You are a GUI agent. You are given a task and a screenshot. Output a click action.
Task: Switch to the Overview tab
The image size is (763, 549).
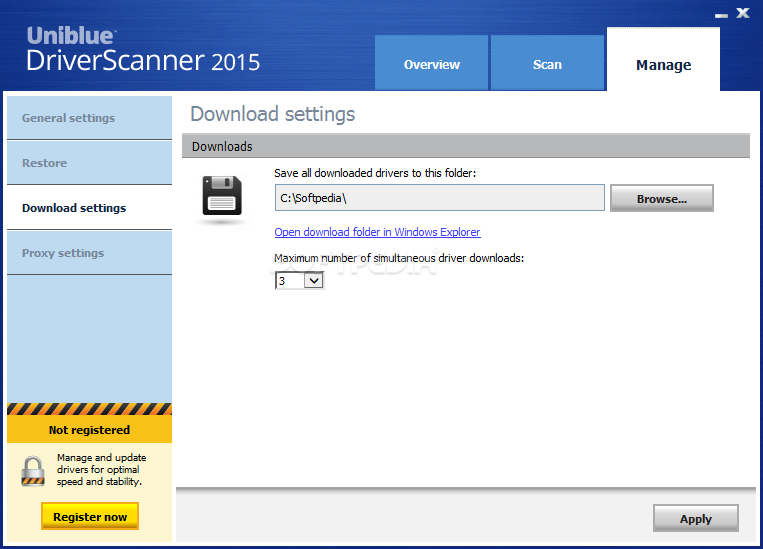coord(432,63)
